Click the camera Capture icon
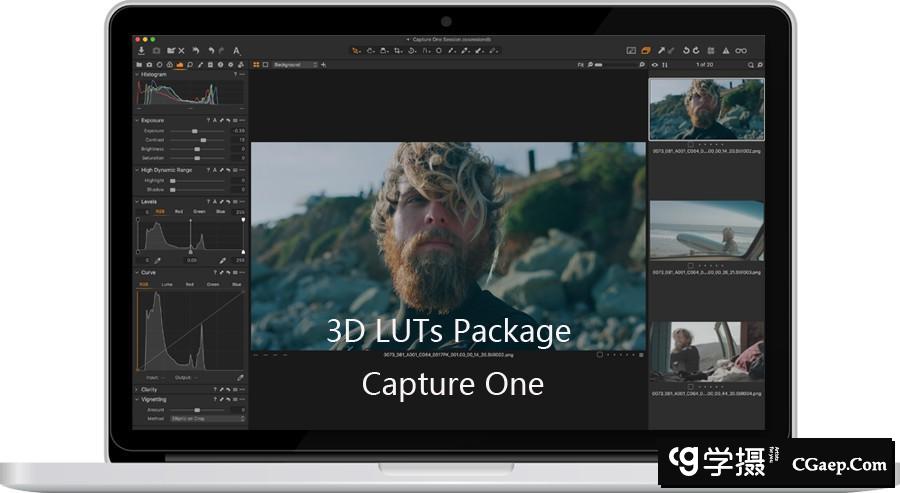The width and height of the screenshot is (900, 493). point(156,50)
